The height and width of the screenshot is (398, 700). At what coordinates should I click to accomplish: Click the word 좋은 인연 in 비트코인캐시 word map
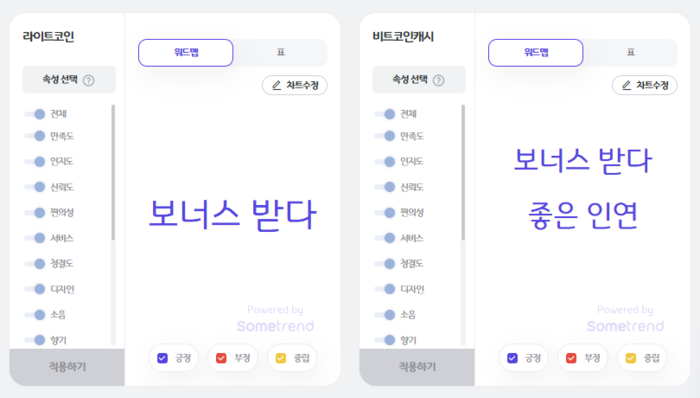583,216
